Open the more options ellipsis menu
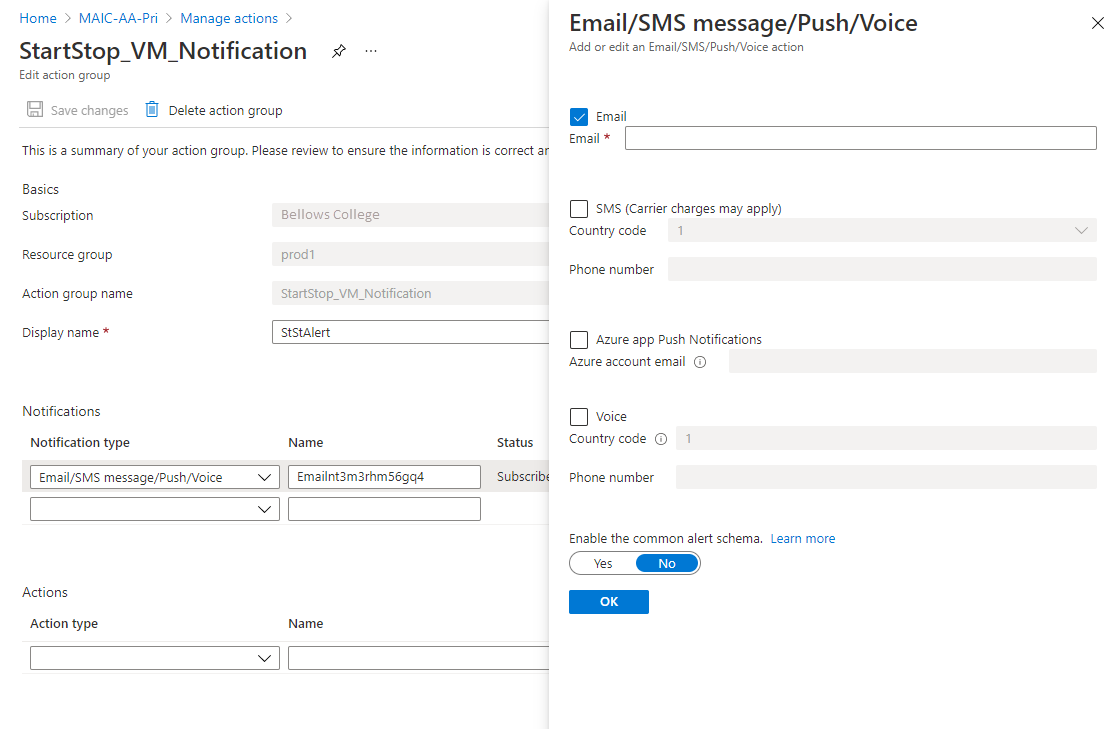The width and height of the screenshot is (1116, 729). [x=370, y=50]
